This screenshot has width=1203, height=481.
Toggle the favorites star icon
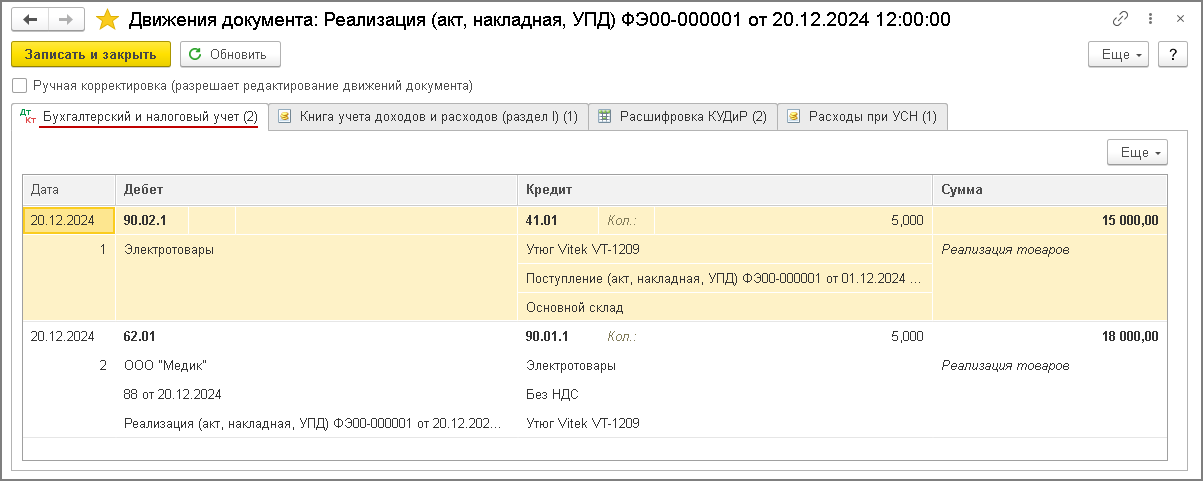(x=106, y=20)
